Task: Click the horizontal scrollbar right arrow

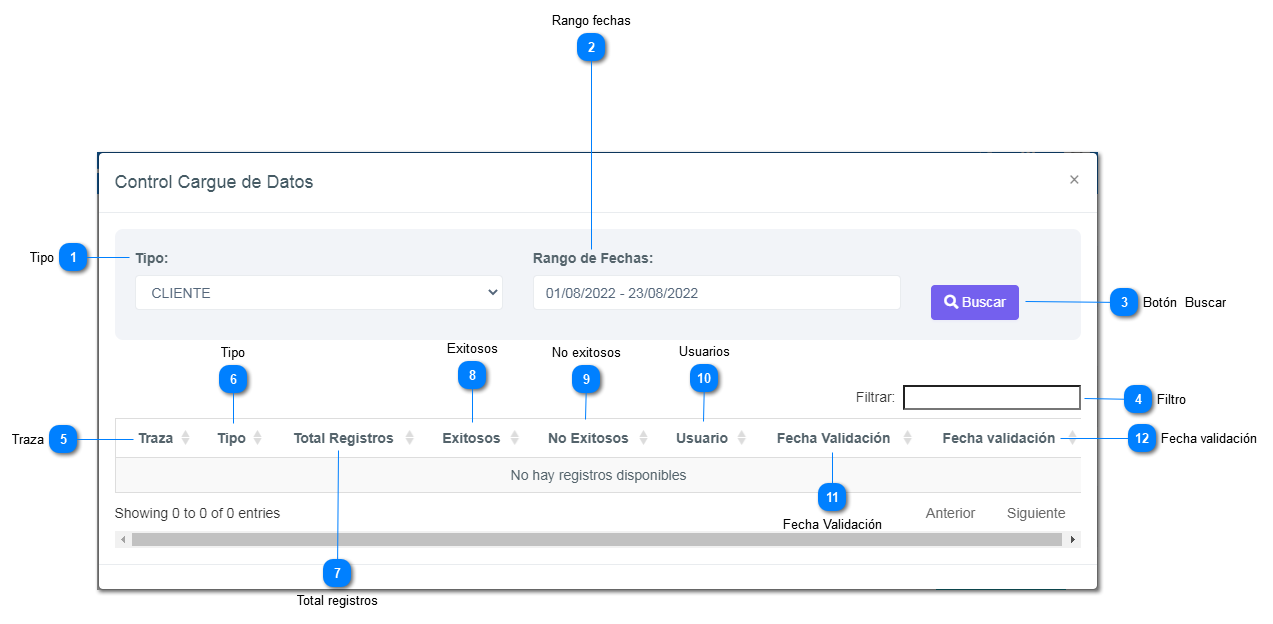Action: [x=1073, y=540]
